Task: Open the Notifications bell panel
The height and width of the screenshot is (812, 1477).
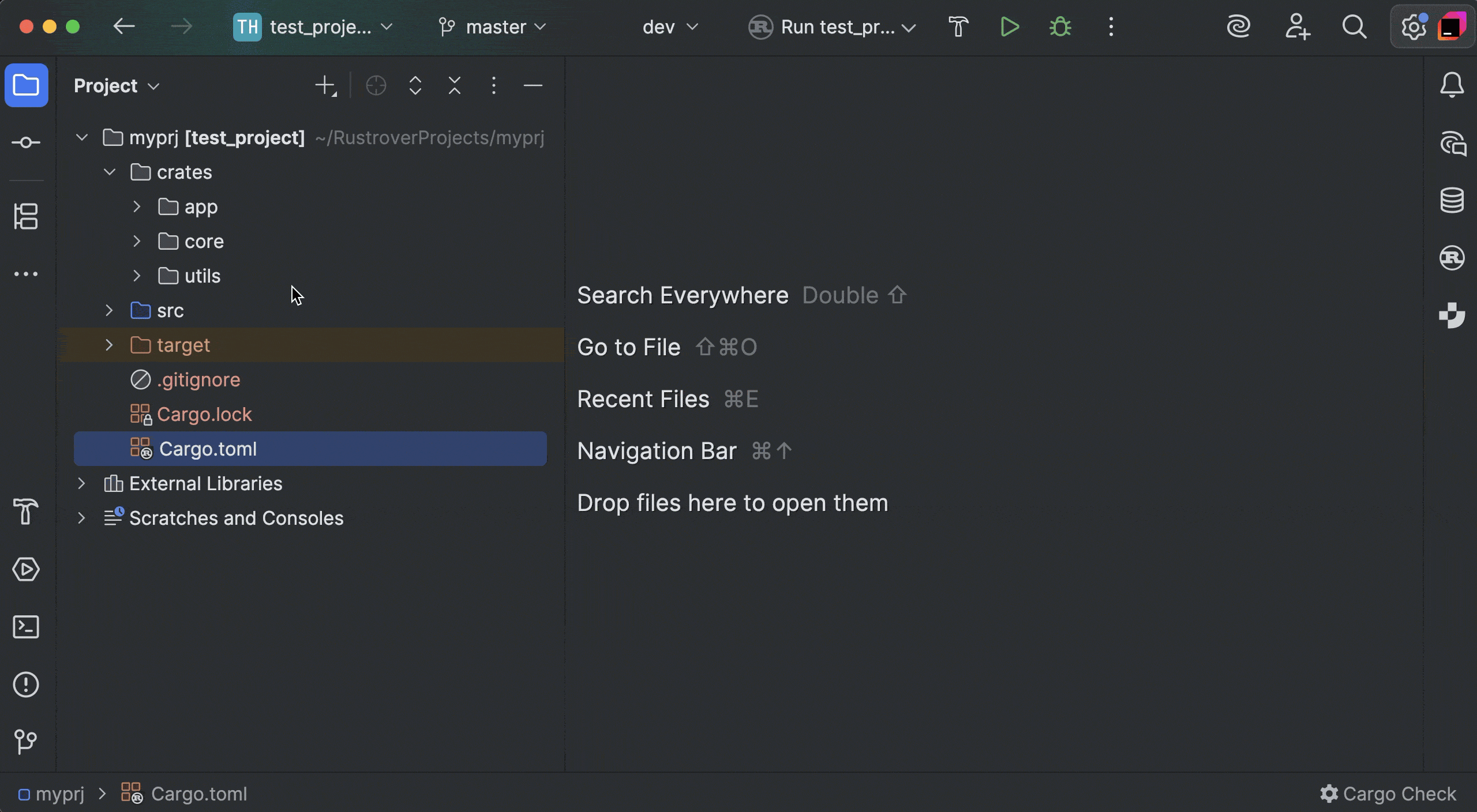Action: [1452, 85]
